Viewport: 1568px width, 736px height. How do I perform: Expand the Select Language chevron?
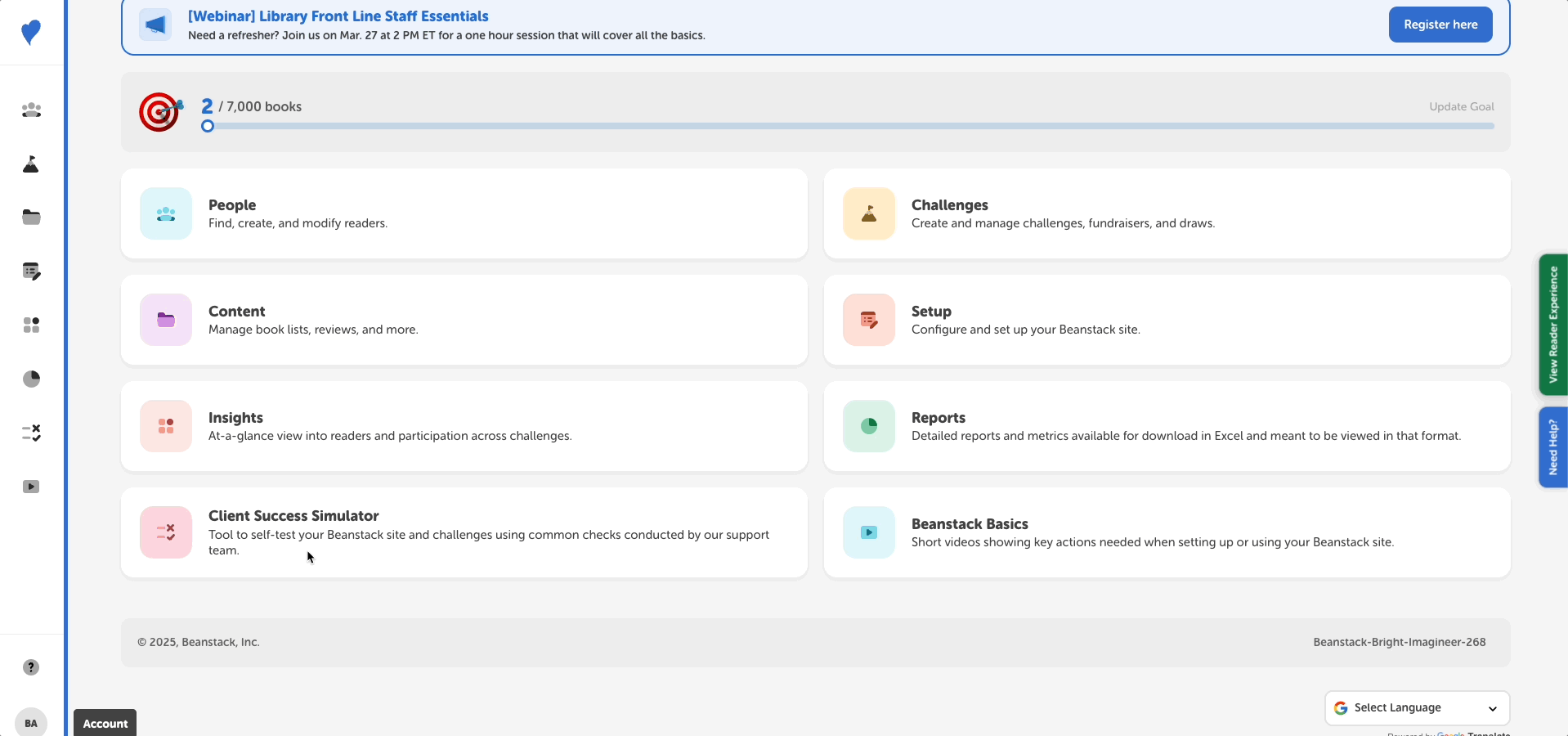1493,708
